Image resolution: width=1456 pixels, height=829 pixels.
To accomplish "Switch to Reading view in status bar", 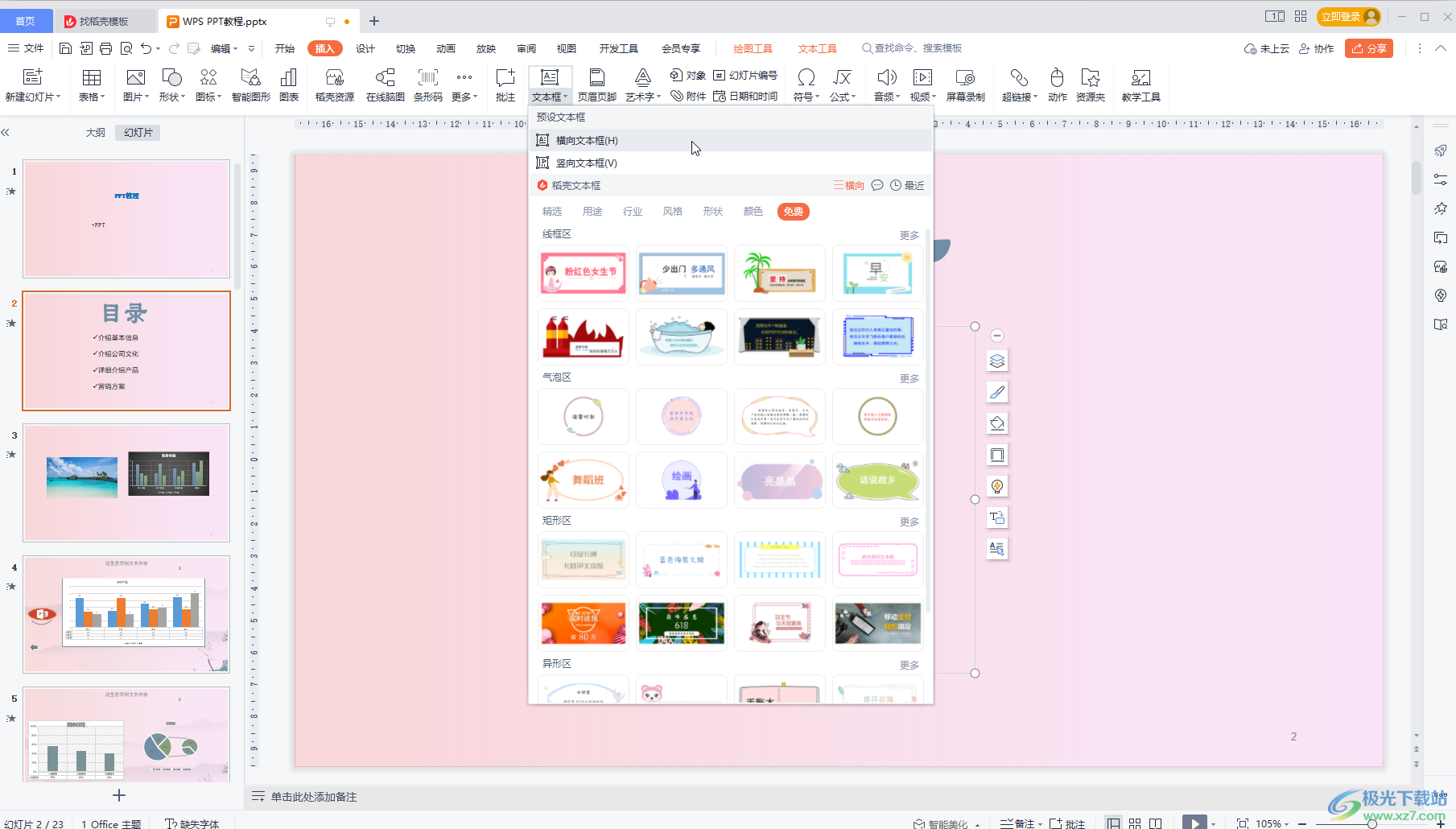I will [1156, 823].
